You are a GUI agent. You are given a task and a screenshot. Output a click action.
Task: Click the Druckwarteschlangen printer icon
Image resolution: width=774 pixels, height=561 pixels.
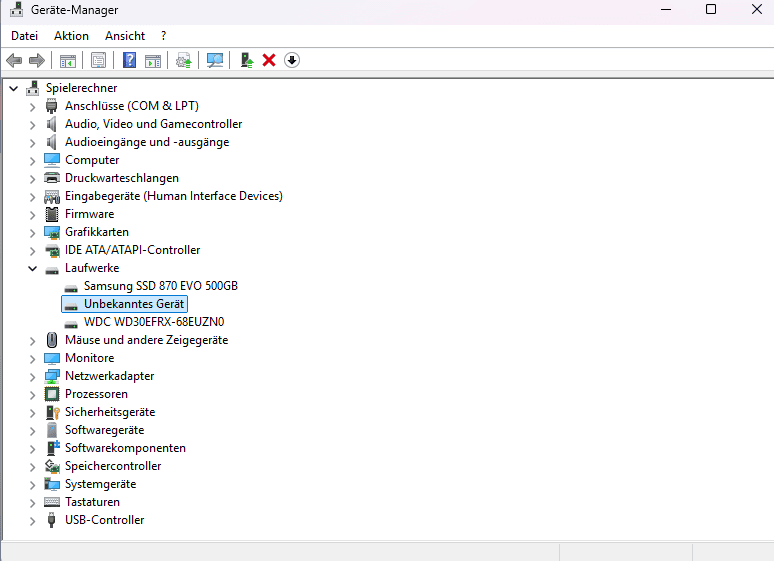(x=52, y=178)
